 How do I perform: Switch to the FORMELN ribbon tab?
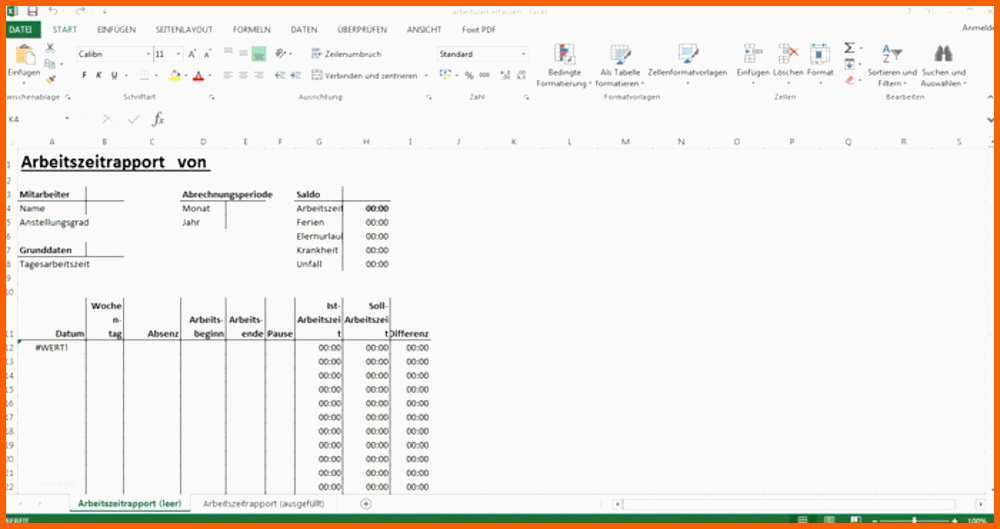tap(251, 30)
